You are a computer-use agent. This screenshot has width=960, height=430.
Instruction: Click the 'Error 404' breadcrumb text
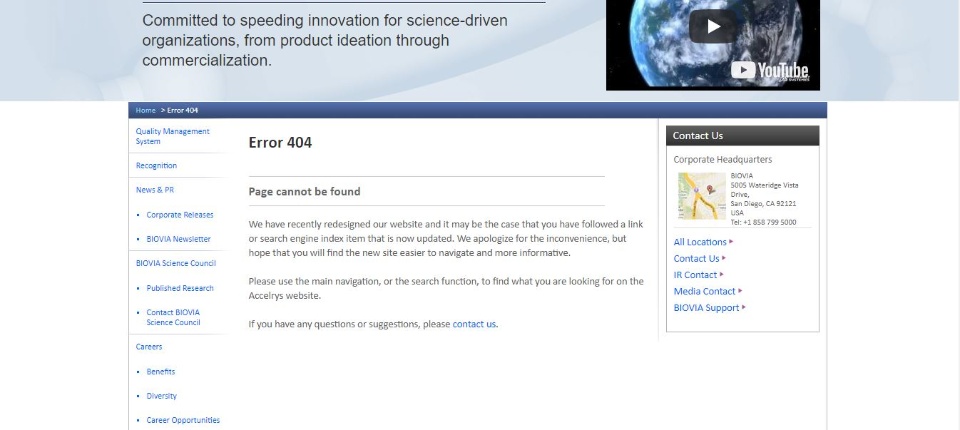tap(182, 110)
